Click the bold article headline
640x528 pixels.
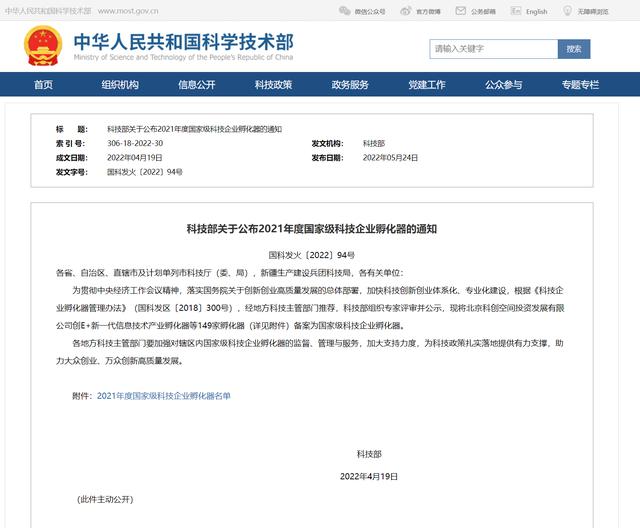point(312,229)
